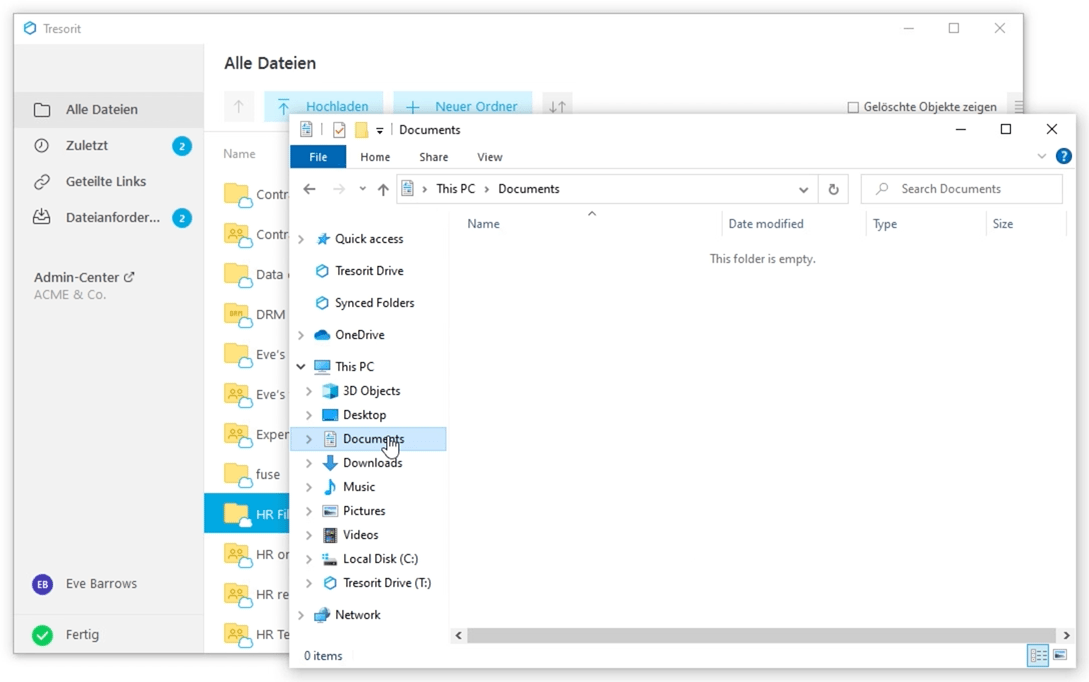Expand the Explorer ribbon chevron
Viewport: 1089px width, 682px height.
point(1041,156)
